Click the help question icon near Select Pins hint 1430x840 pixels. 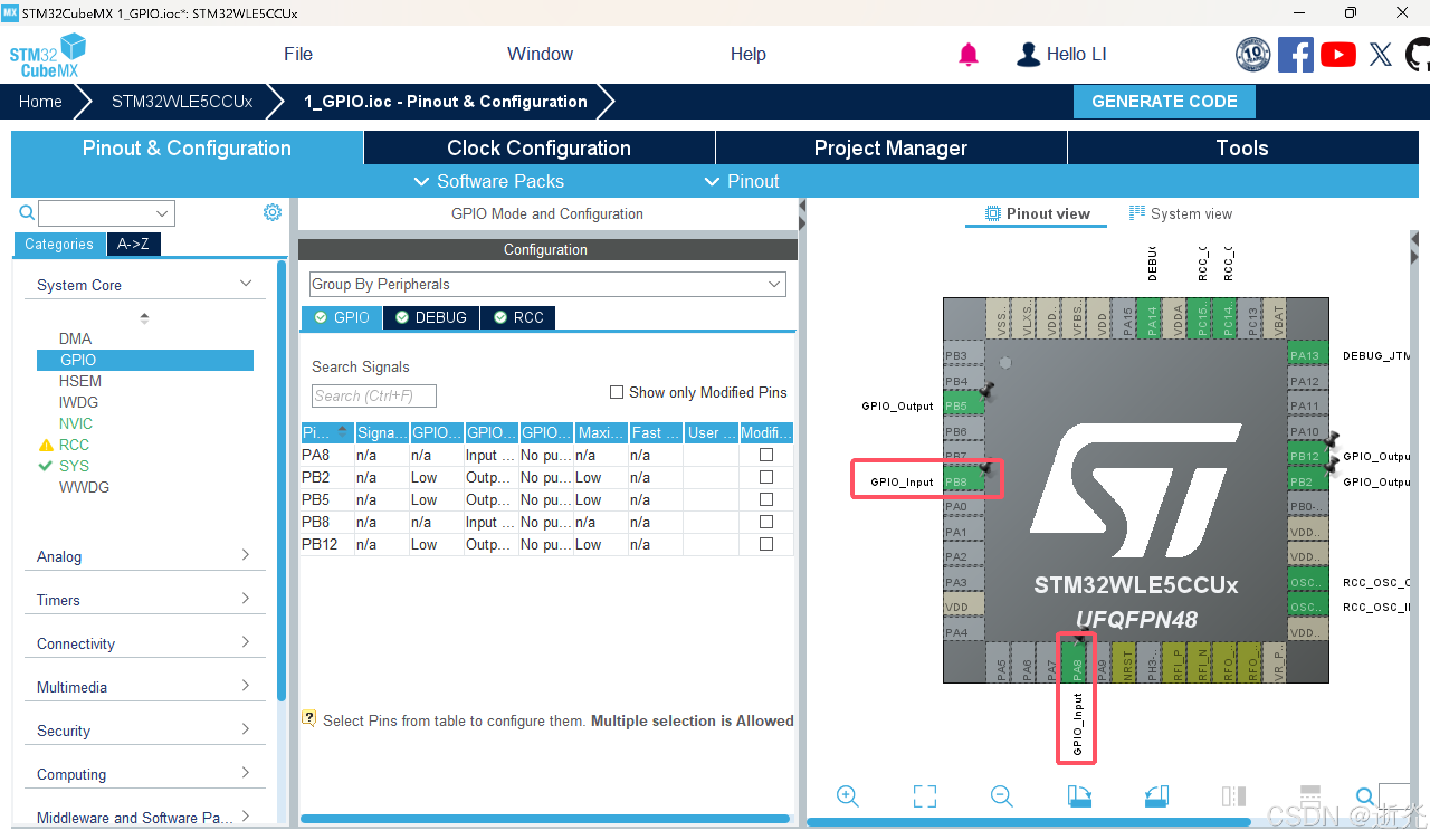pyautogui.click(x=309, y=719)
